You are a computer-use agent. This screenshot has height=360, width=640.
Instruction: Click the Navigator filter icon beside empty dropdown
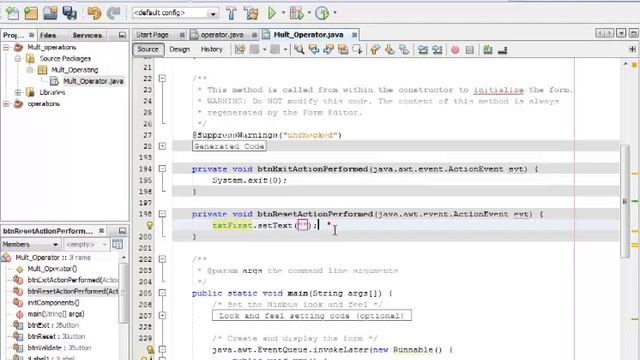(118, 244)
